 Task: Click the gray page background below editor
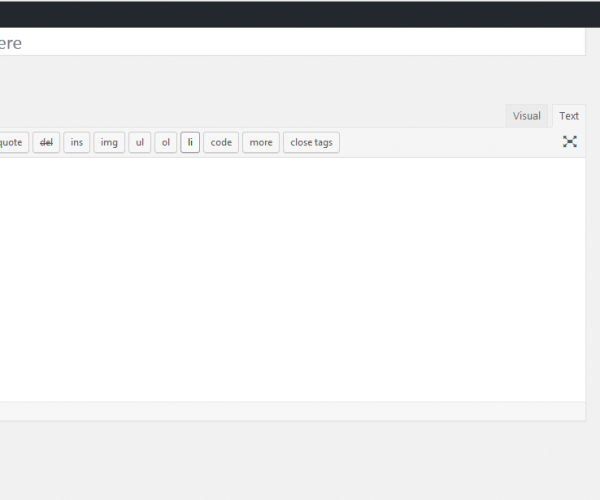[x=300, y=460]
